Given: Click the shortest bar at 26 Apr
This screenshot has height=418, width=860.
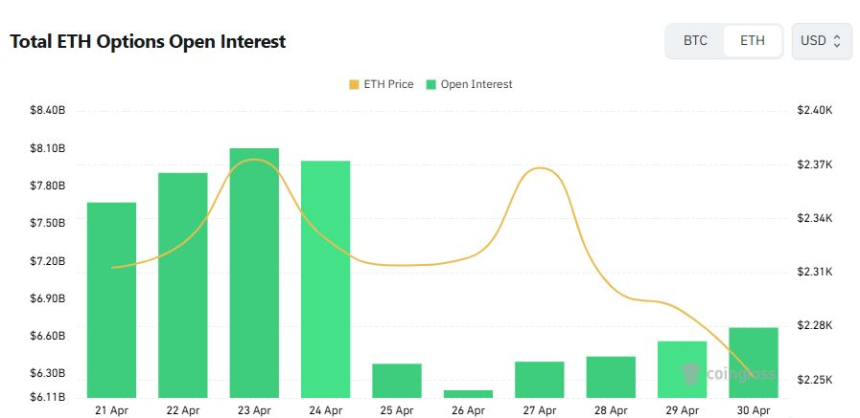Looking at the screenshot, I should (468, 393).
